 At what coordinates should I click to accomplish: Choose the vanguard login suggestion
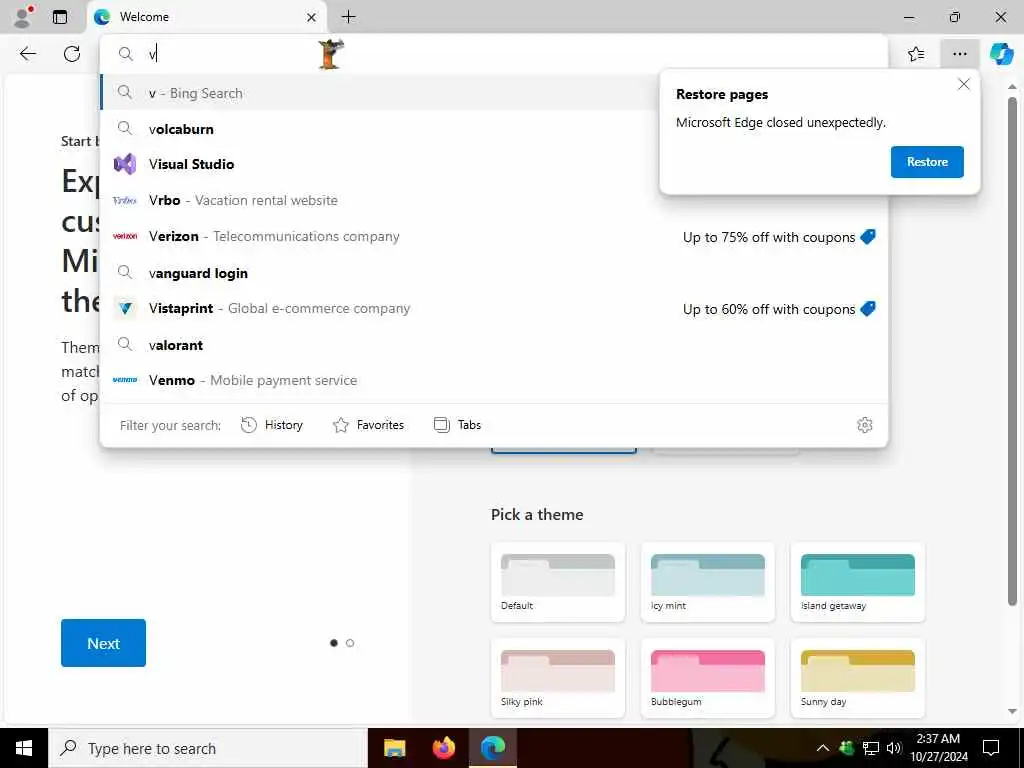click(x=494, y=272)
